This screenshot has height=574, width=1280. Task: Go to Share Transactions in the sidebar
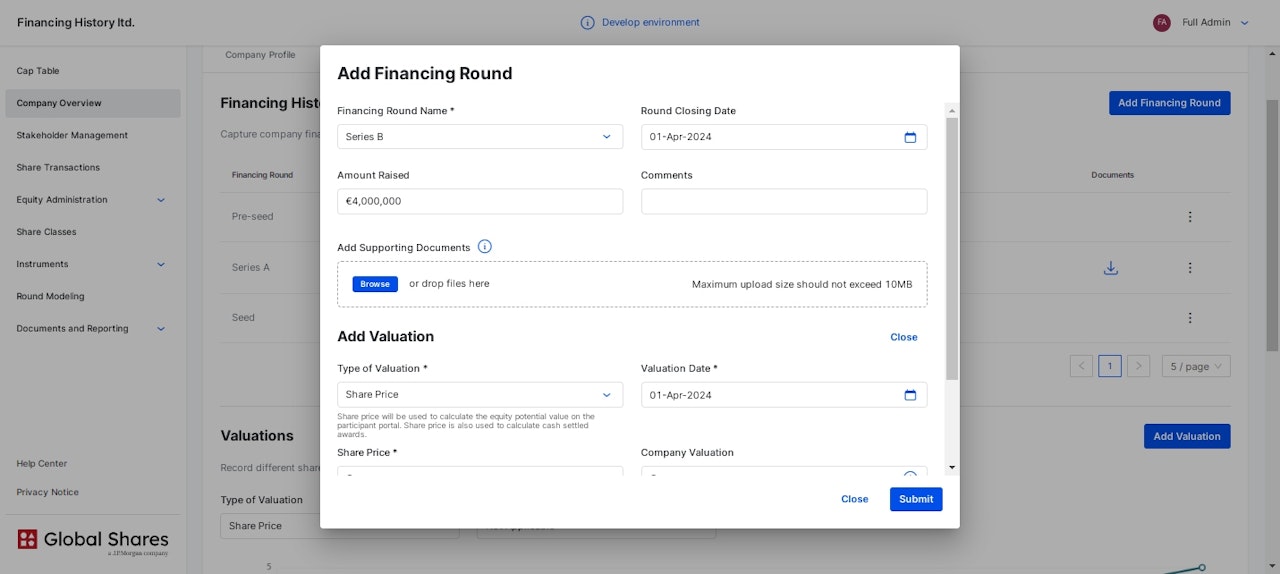coord(58,167)
